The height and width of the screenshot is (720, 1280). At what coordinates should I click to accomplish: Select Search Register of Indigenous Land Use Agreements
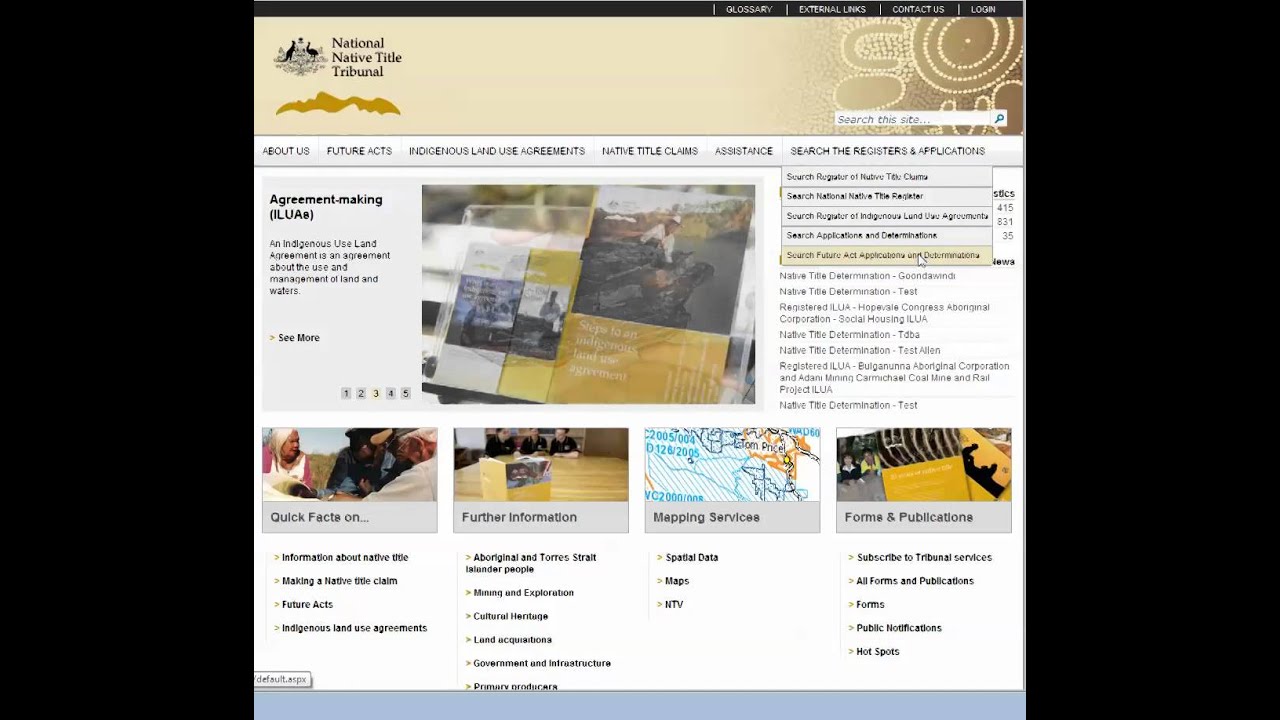tap(886, 216)
